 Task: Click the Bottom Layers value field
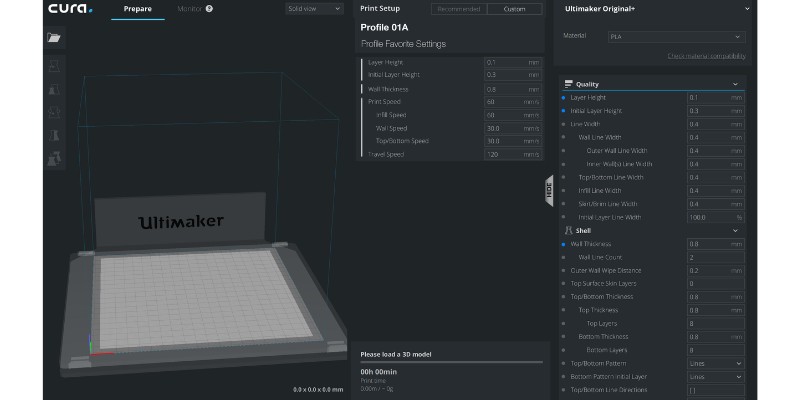[x=715, y=351]
